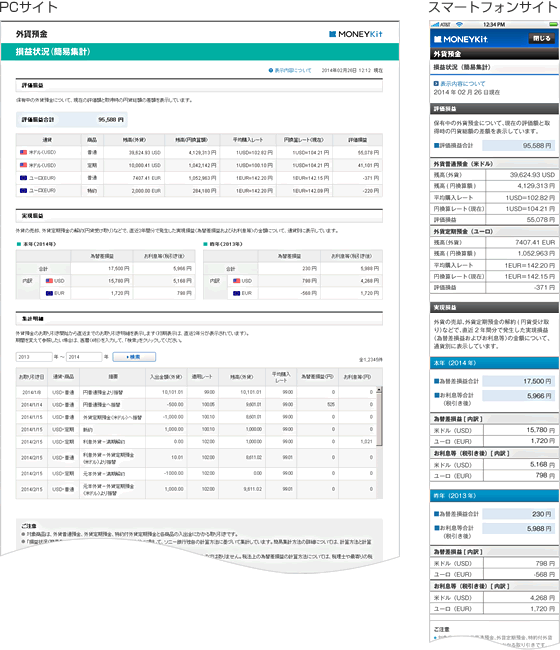Tap the 1USD=102.82 円 rate on the smartphone

point(530,198)
